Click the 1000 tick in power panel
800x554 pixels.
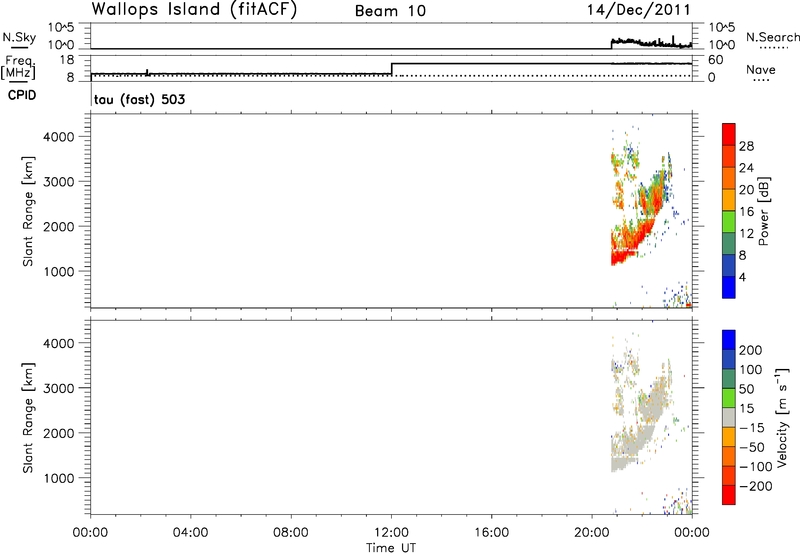[x=59, y=271]
